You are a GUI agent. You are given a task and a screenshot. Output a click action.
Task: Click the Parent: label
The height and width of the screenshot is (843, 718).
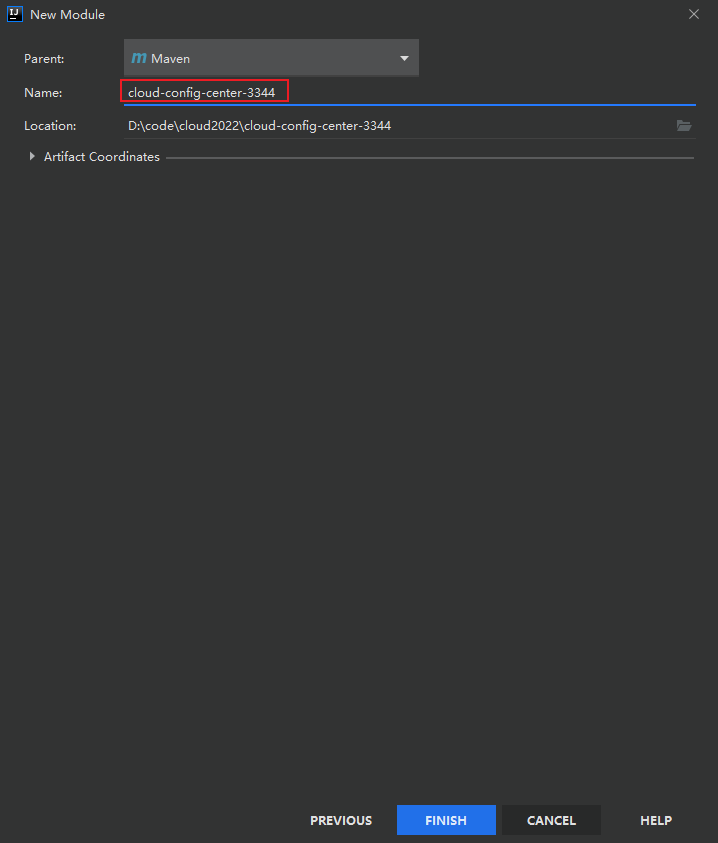pos(44,59)
